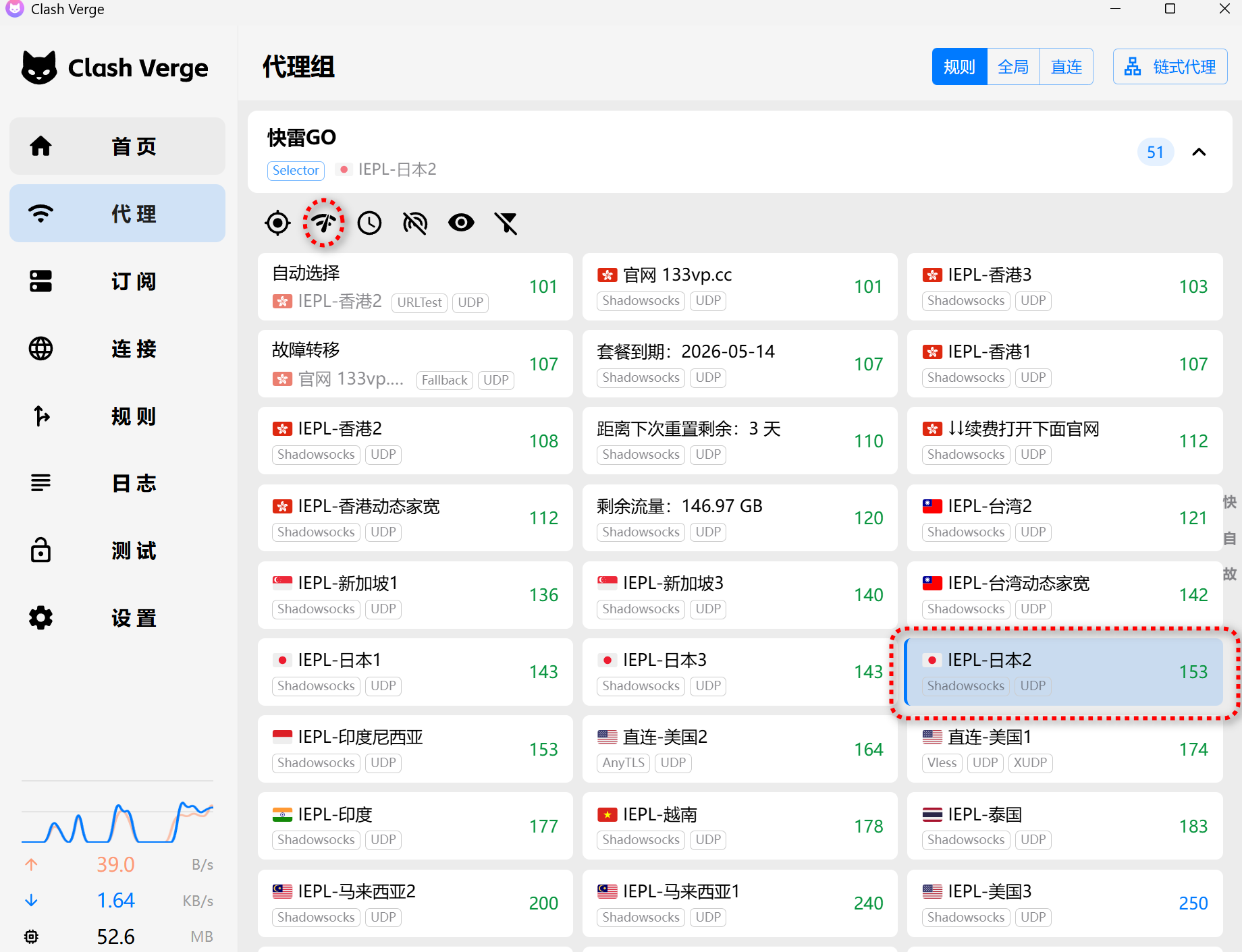
Task: Click the memory chip usage icon
Action: (31, 936)
